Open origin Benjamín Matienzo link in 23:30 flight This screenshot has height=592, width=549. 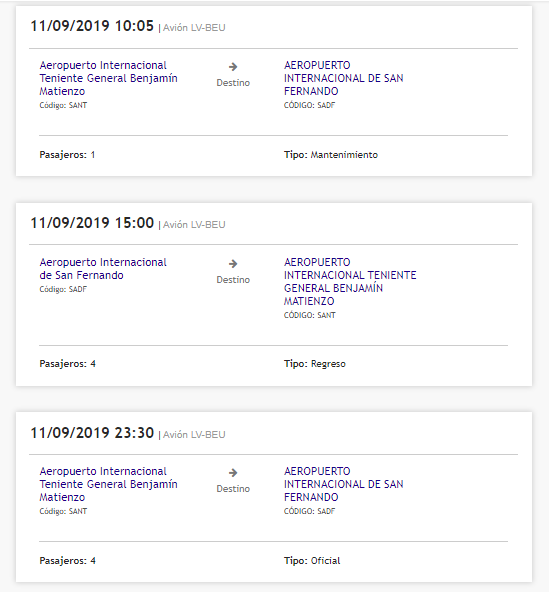tap(108, 484)
